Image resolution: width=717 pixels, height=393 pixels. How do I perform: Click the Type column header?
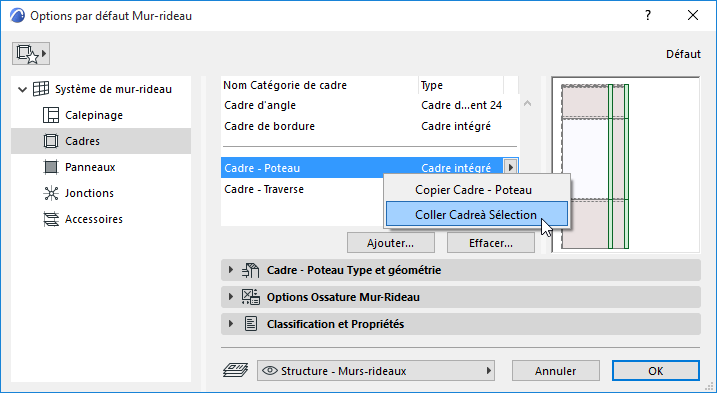[x=461, y=85]
